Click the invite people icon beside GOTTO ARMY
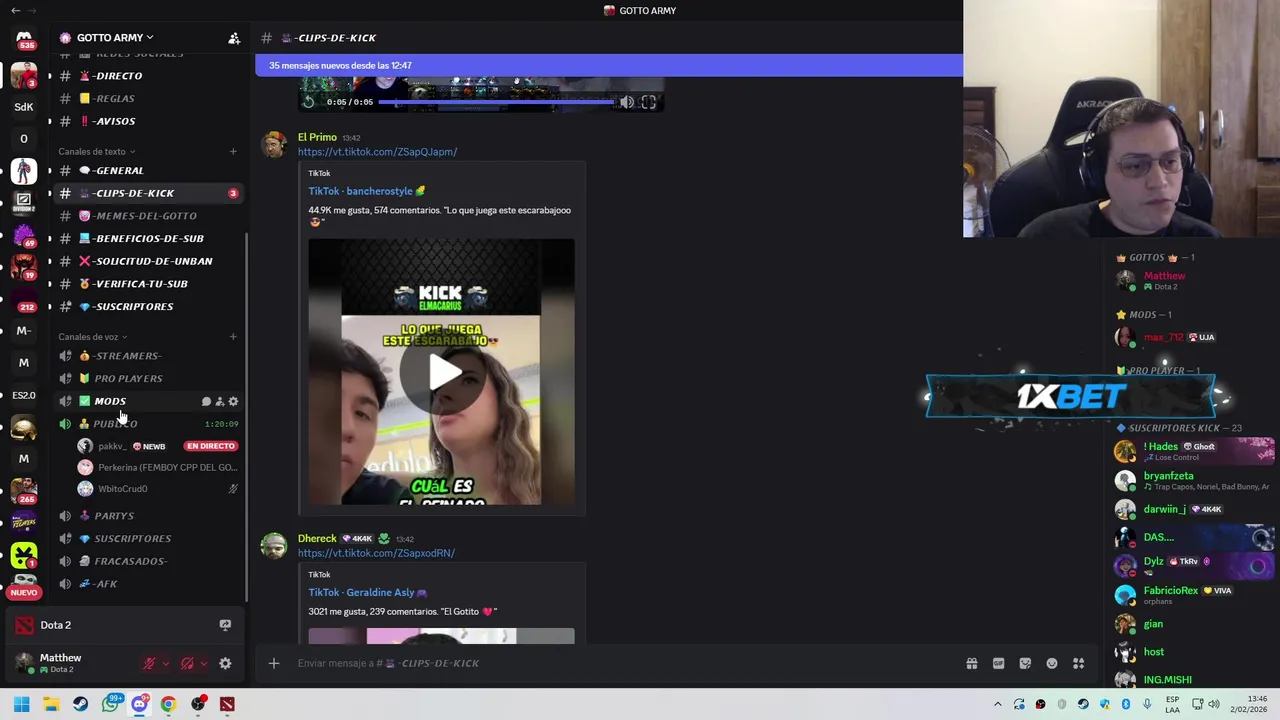The height and width of the screenshot is (720, 1280). coord(234,38)
